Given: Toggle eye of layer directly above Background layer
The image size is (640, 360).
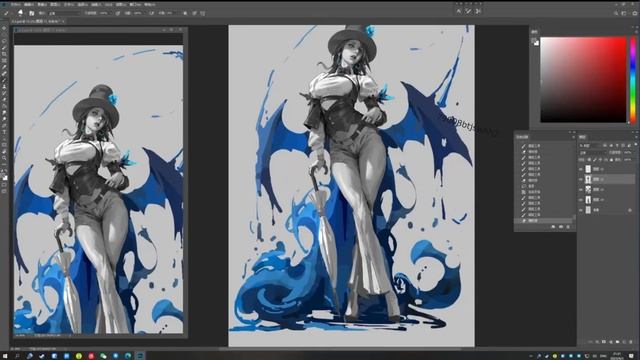Looking at the screenshot, I should [581, 200].
